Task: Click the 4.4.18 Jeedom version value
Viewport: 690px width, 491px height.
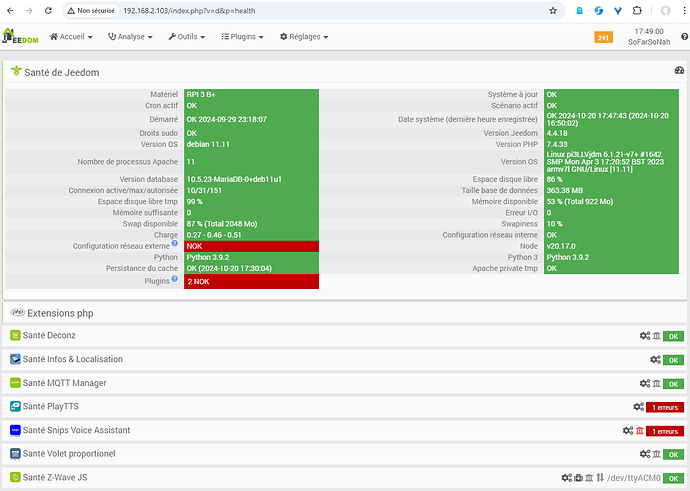Action: (557, 133)
